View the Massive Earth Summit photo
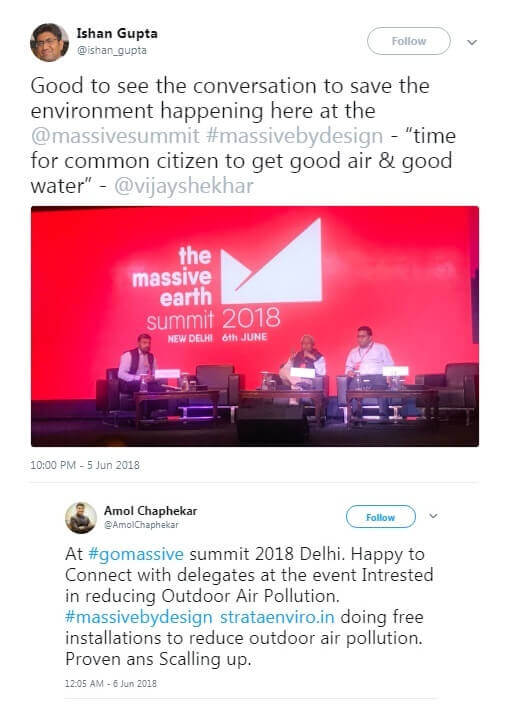Image resolution: width=508 pixels, height=704 pixels. pos(255,326)
